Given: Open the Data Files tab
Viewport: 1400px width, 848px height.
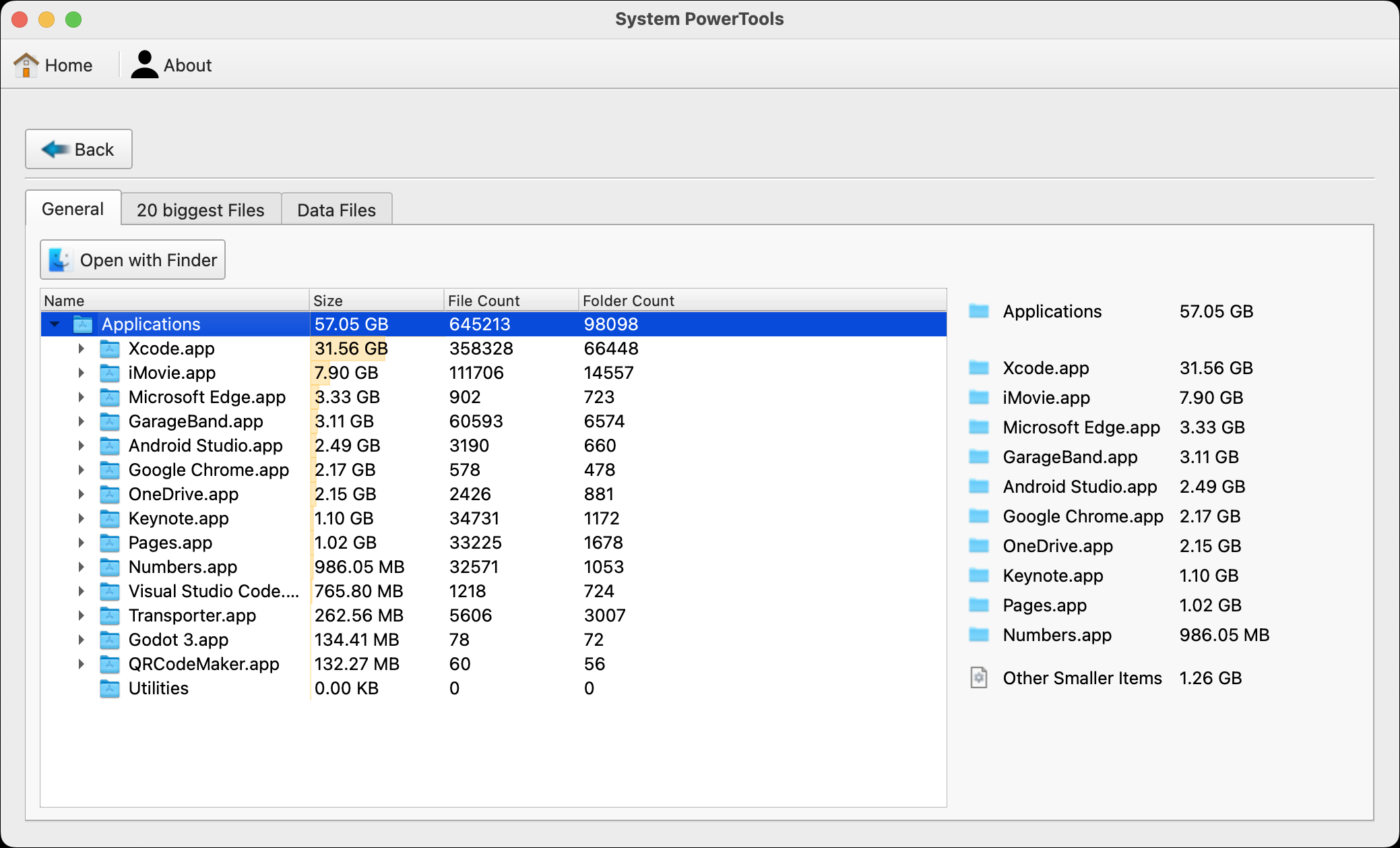Looking at the screenshot, I should (x=336, y=210).
